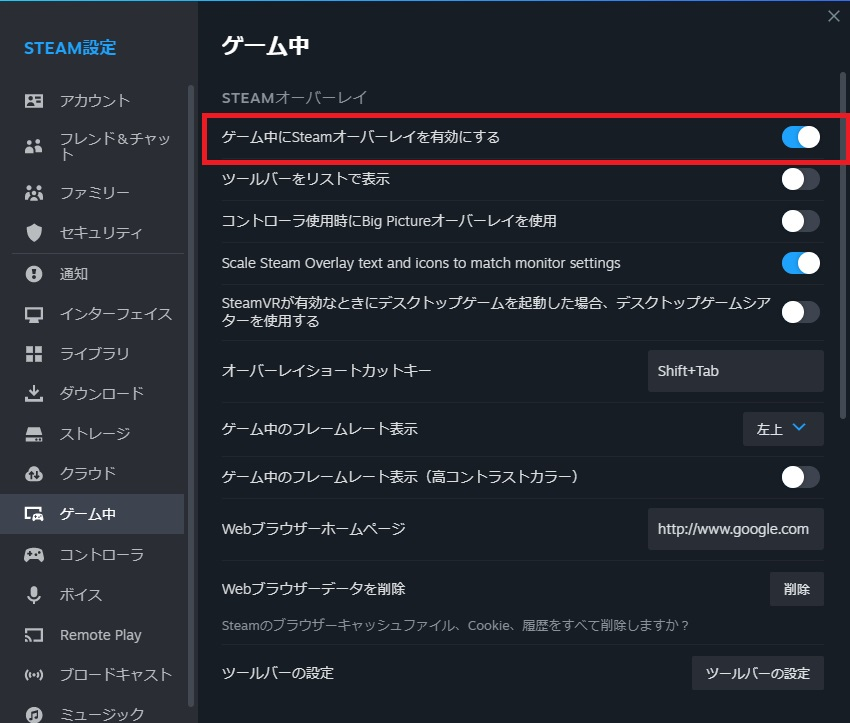Disable ゲーム中にSteamオーバーレイを有効にする toggle
The width and height of the screenshot is (850, 723).
(800, 137)
